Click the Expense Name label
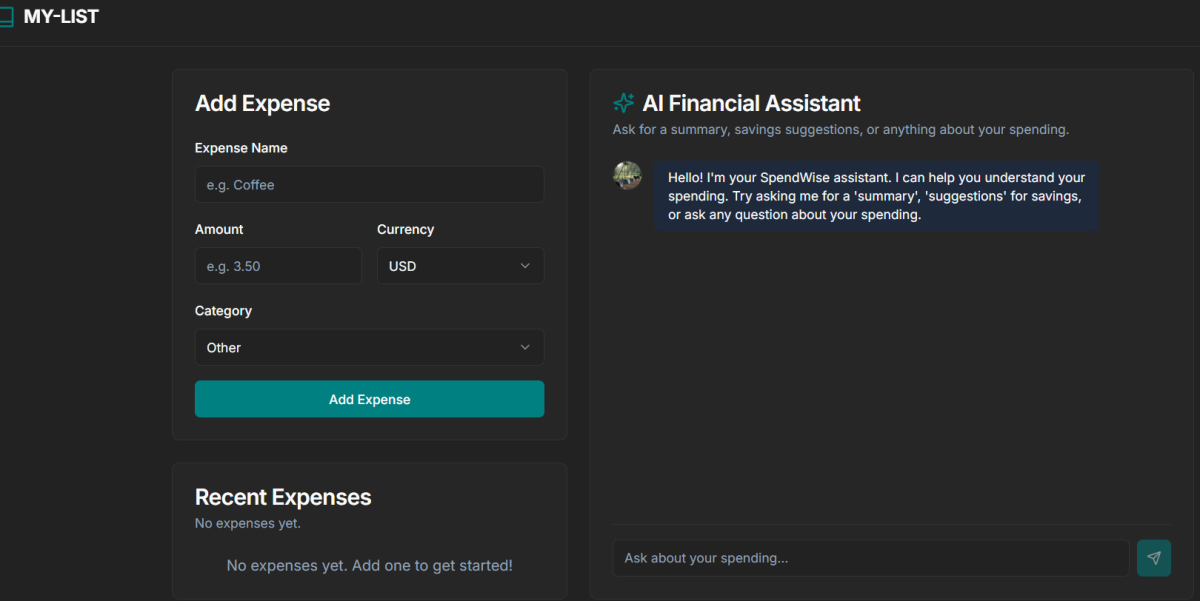Viewport: 1200px width, 601px height. coord(241,148)
